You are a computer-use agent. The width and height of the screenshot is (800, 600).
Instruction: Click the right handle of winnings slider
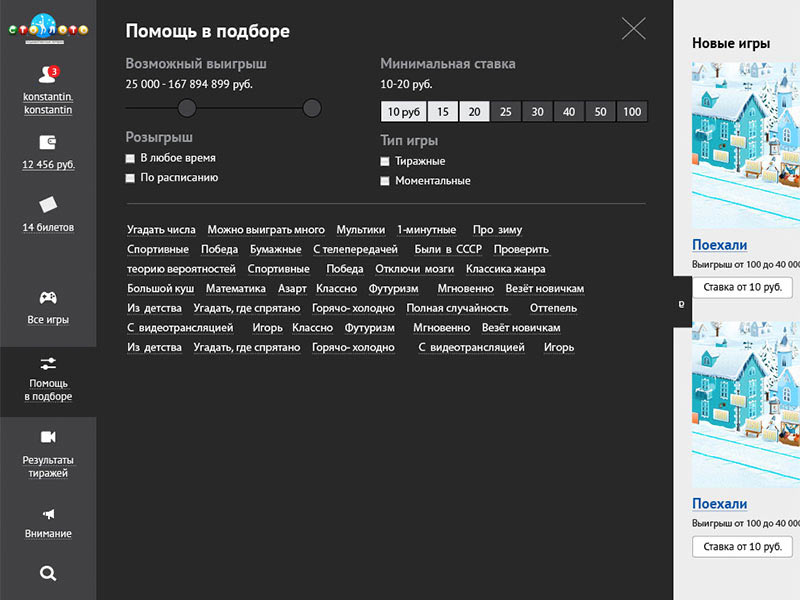pos(312,108)
